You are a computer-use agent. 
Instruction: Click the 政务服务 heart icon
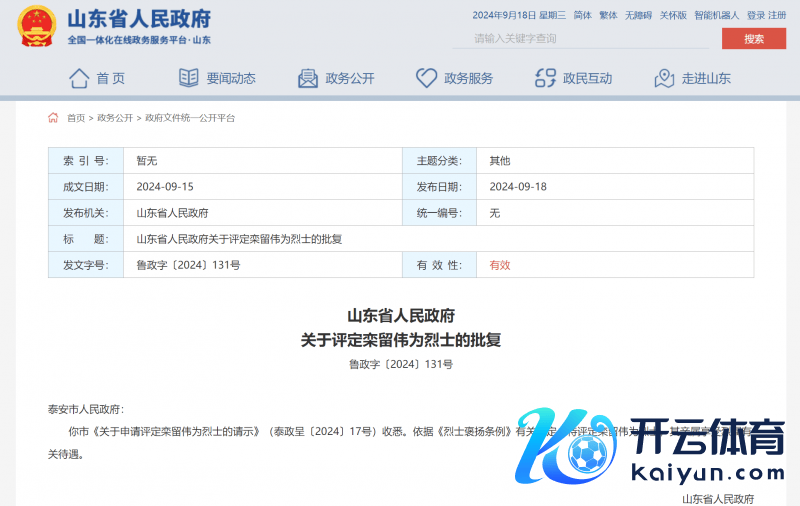pos(426,78)
